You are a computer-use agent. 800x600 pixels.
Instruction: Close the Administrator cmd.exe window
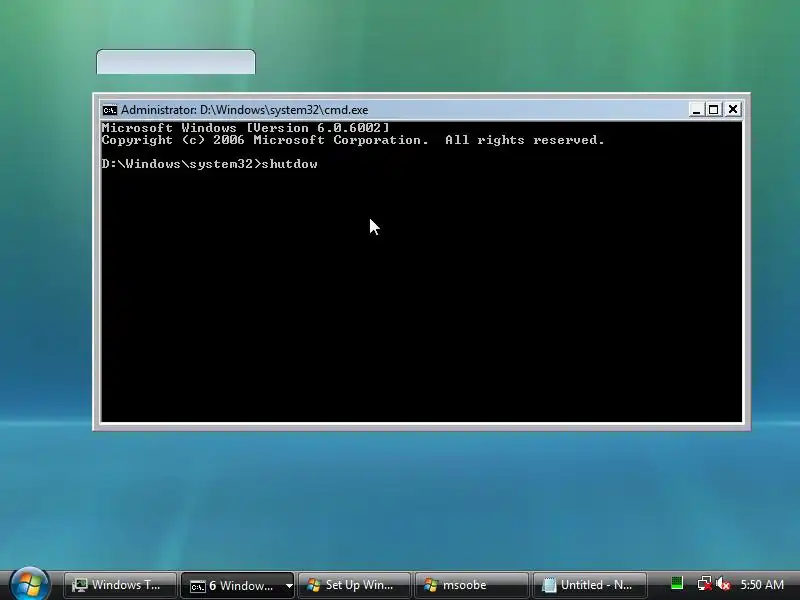tap(733, 110)
